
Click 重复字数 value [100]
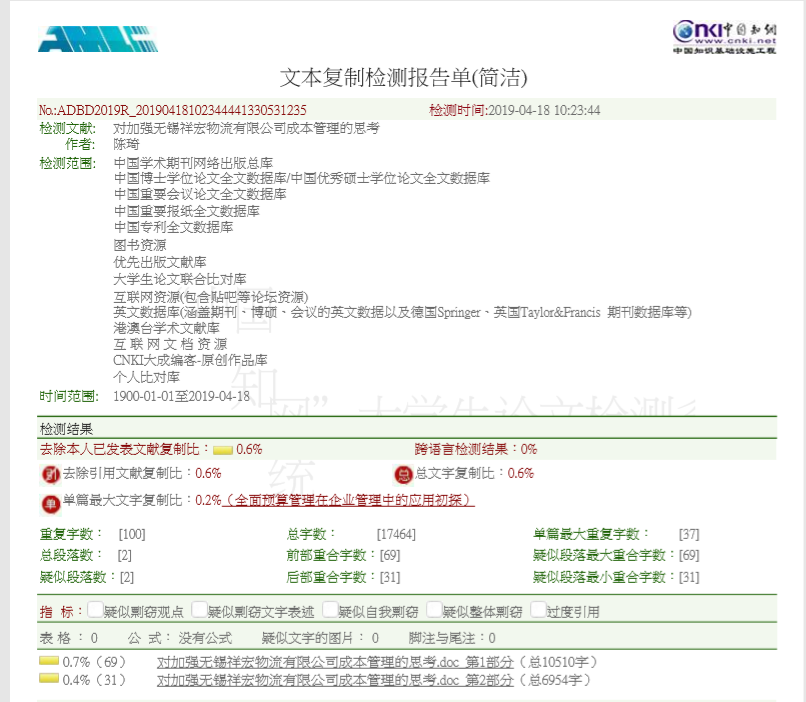[x=132, y=534]
